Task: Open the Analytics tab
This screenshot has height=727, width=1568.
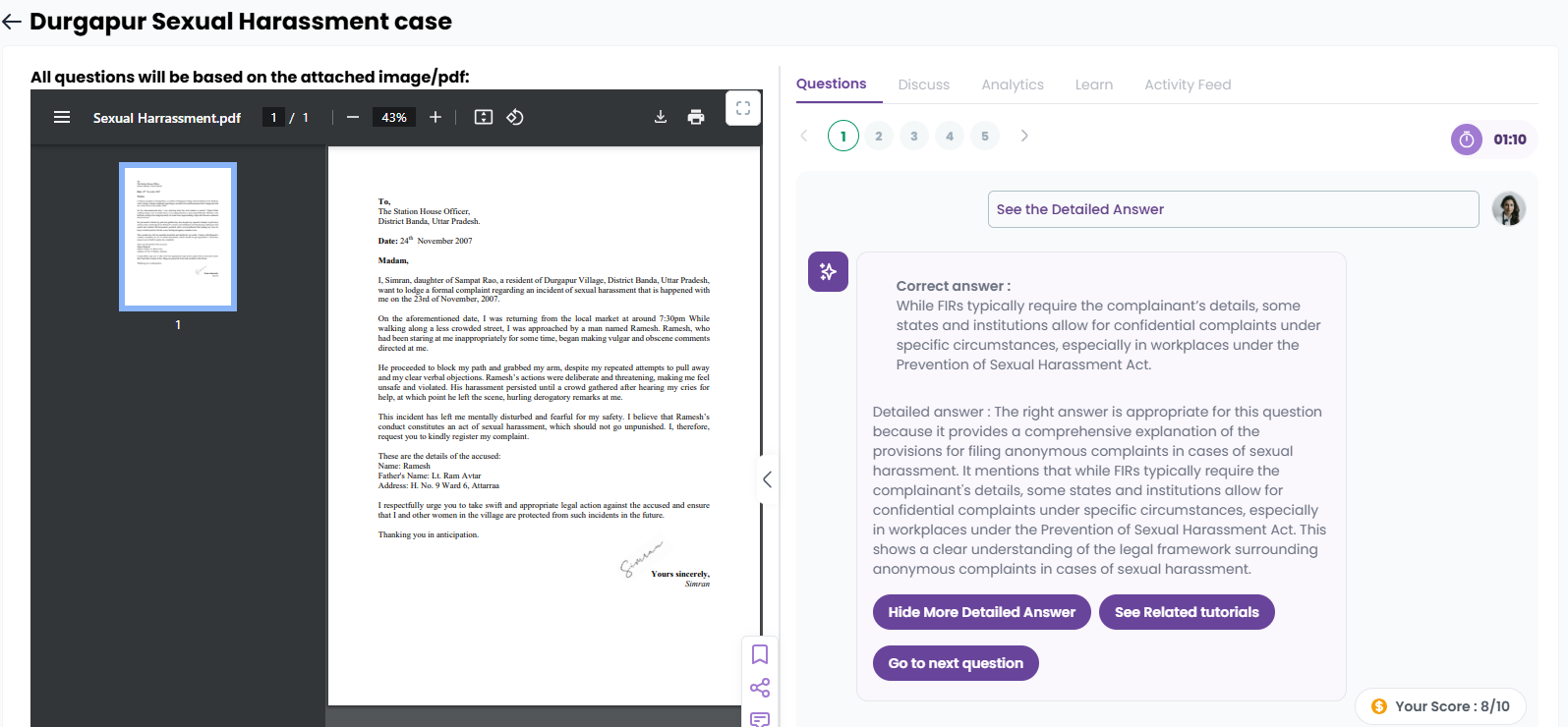Action: 1012,84
